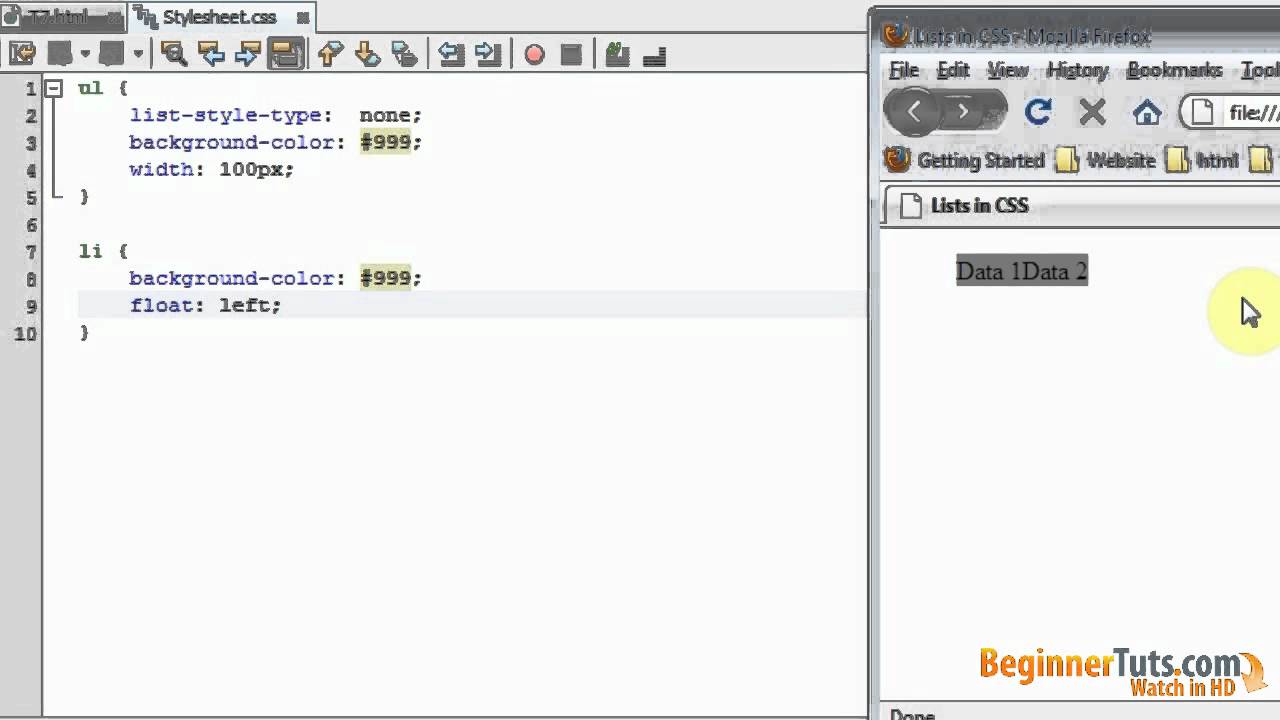Jump to last edit location in editor toolbar
The image size is (1280, 720).
click(x=21, y=54)
